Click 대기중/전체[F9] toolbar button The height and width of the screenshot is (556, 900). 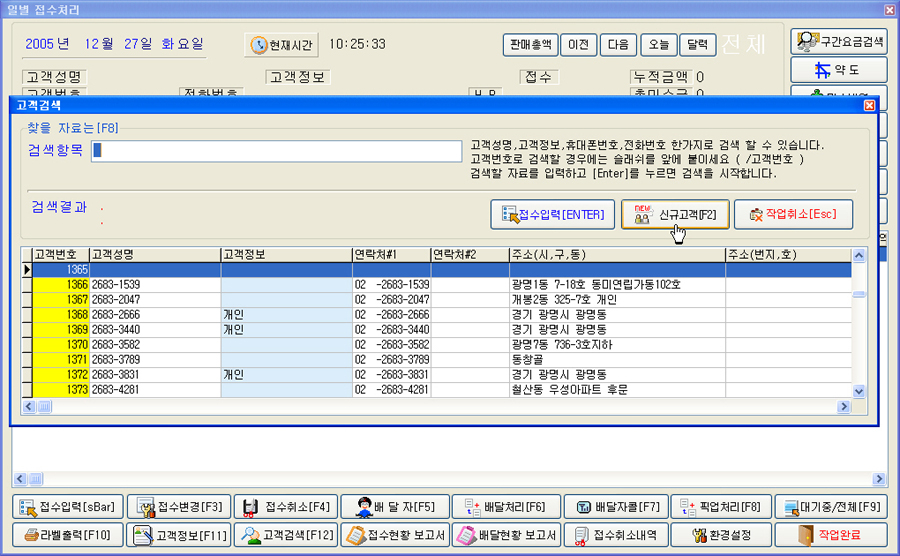pyautogui.click(x=831, y=507)
